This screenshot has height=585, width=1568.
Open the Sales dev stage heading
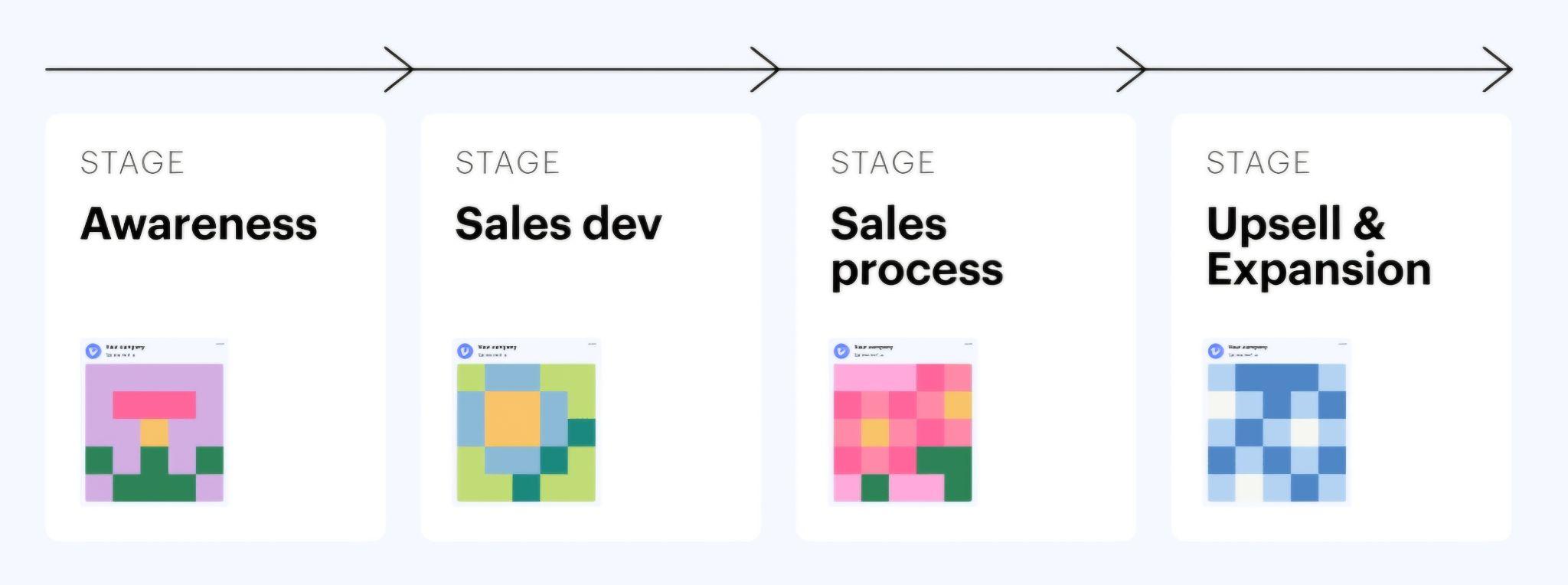pos(558,224)
